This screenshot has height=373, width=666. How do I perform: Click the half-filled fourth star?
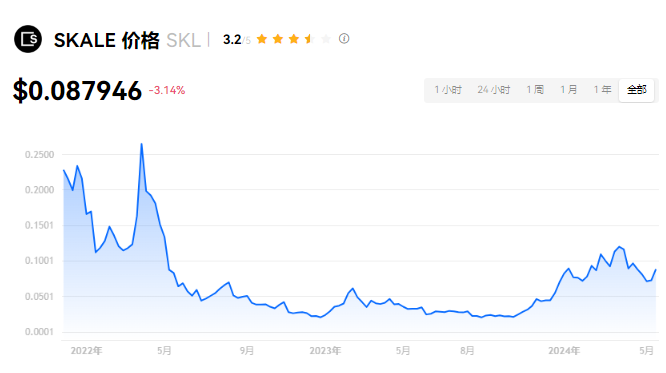click(310, 39)
